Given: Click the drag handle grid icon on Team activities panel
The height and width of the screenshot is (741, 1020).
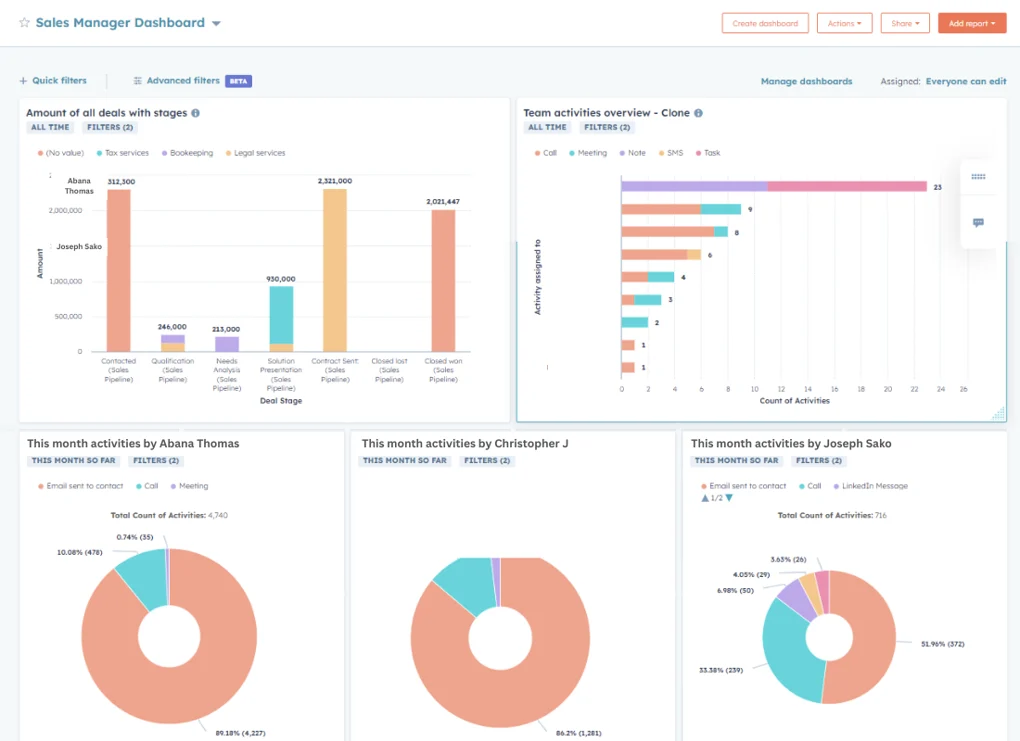Looking at the screenshot, I should (978, 175).
